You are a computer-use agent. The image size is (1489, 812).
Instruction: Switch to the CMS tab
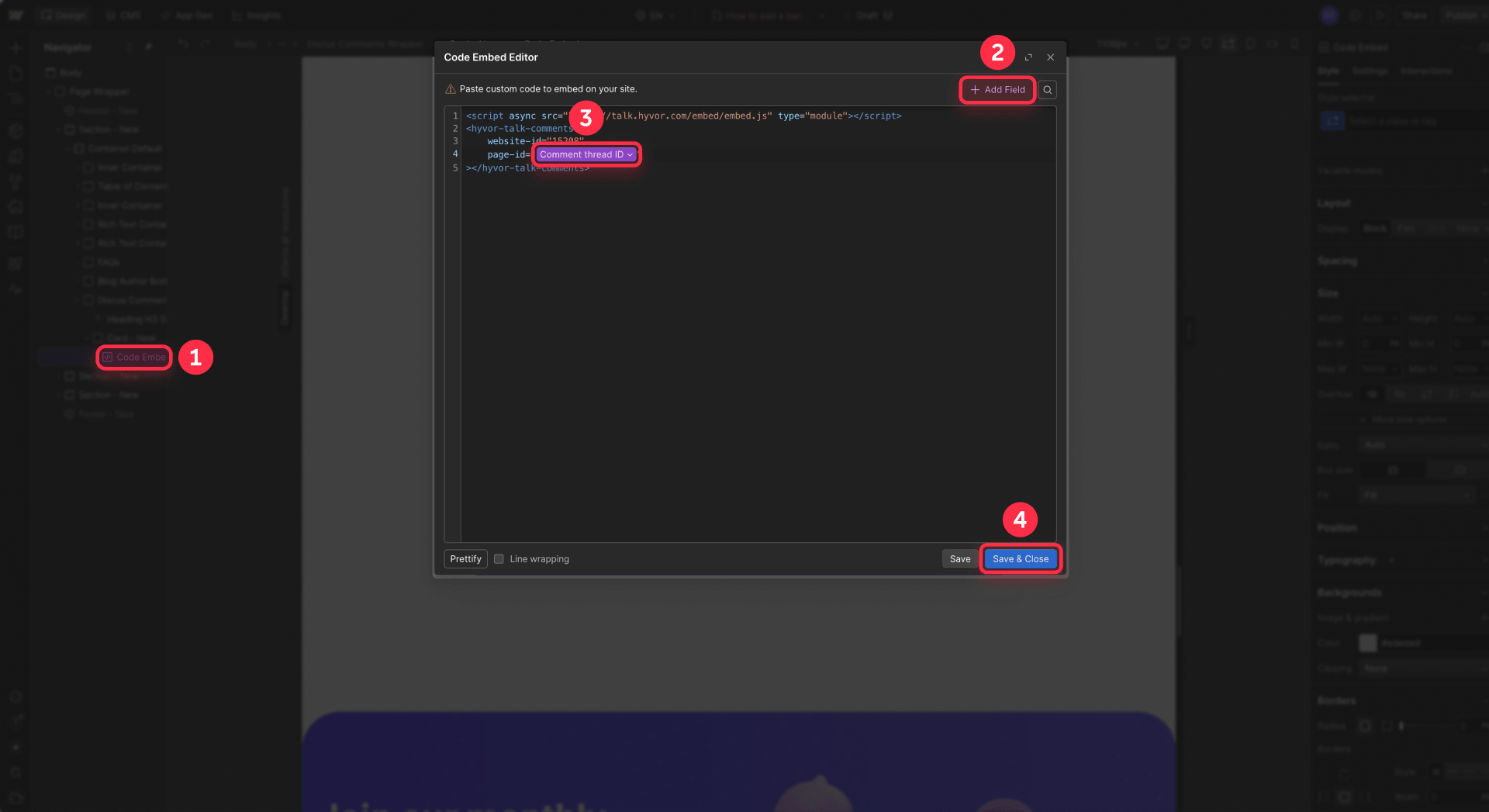123,16
